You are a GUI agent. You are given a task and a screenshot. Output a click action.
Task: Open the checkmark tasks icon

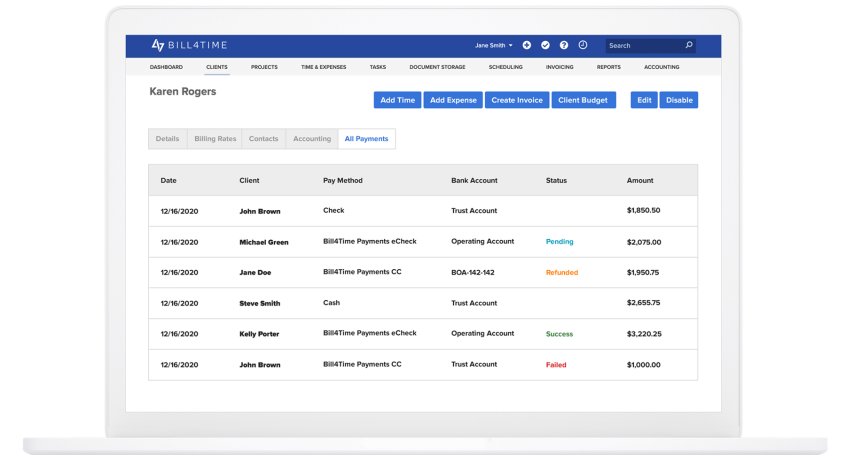(545, 45)
